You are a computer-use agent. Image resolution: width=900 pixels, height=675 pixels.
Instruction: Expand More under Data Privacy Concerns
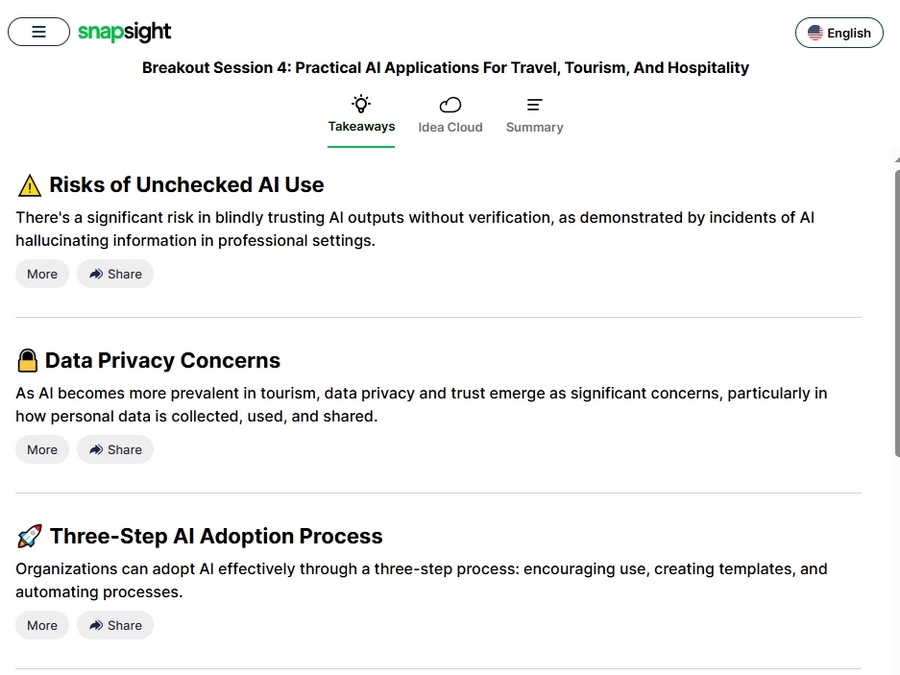(42, 449)
